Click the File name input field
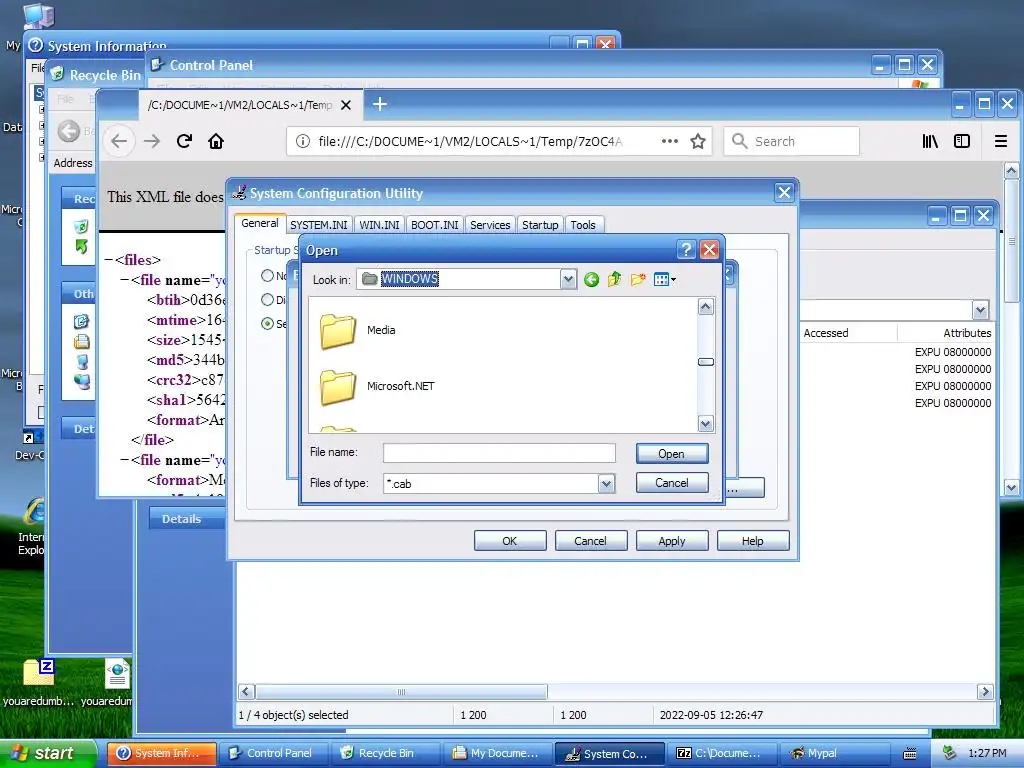This screenshot has height=768, width=1024. (x=499, y=453)
